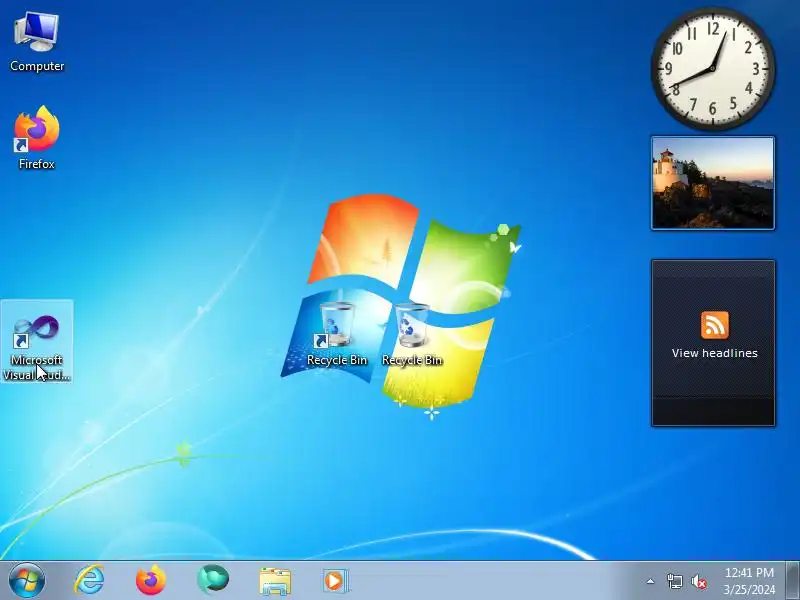Click View headlines in feed gadget
This screenshot has width=800, height=600.
(x=714, y=353)
